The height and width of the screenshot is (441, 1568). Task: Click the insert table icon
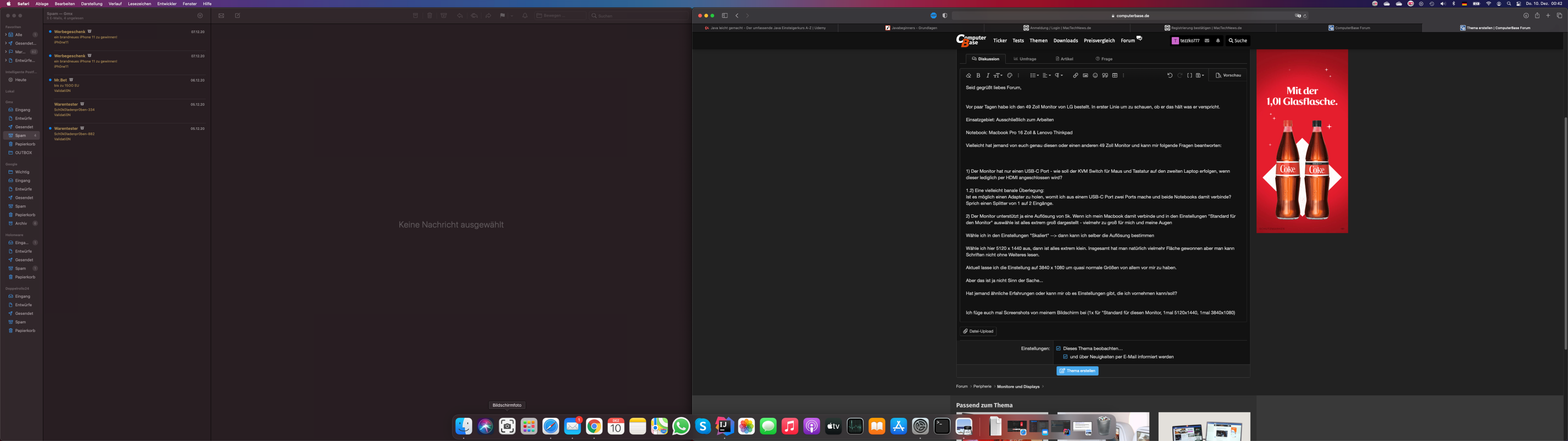1114,76
